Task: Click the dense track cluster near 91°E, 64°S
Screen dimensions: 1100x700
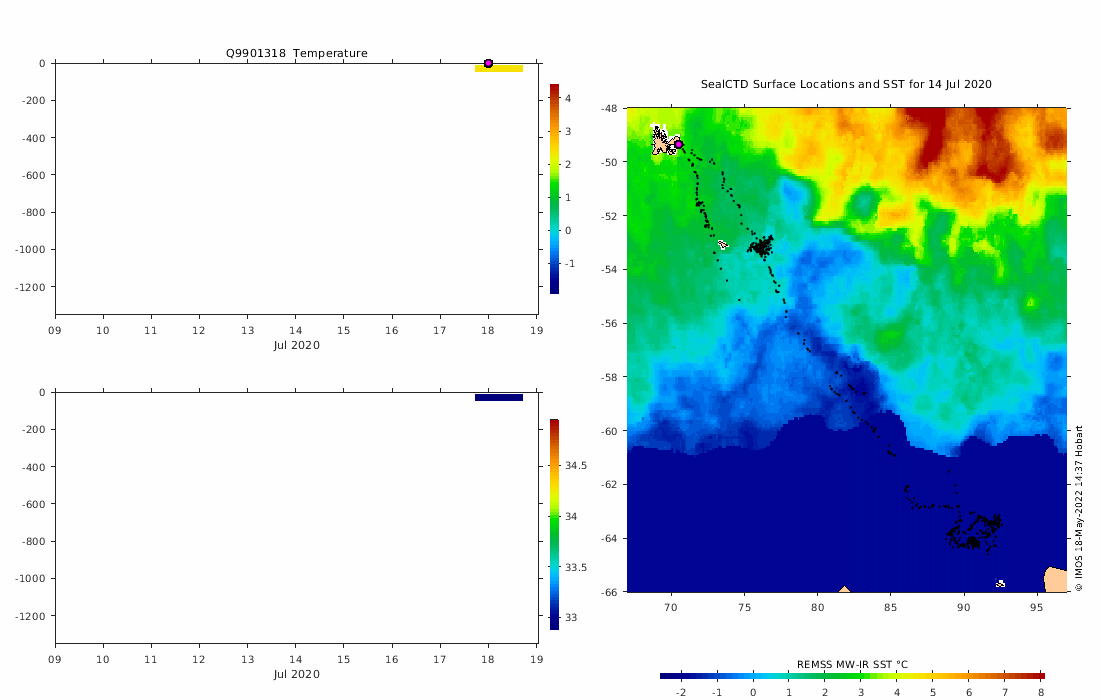Action: (974, 532)
